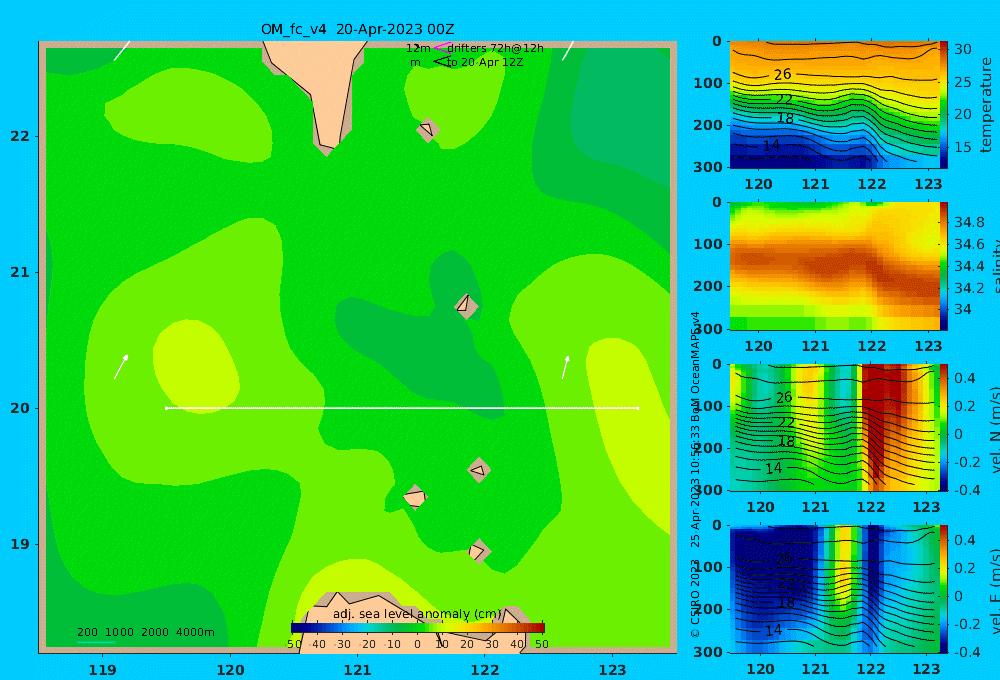
Task: Click the island near 121.4°E, 19.3°N
Action: tap(415, 498)
